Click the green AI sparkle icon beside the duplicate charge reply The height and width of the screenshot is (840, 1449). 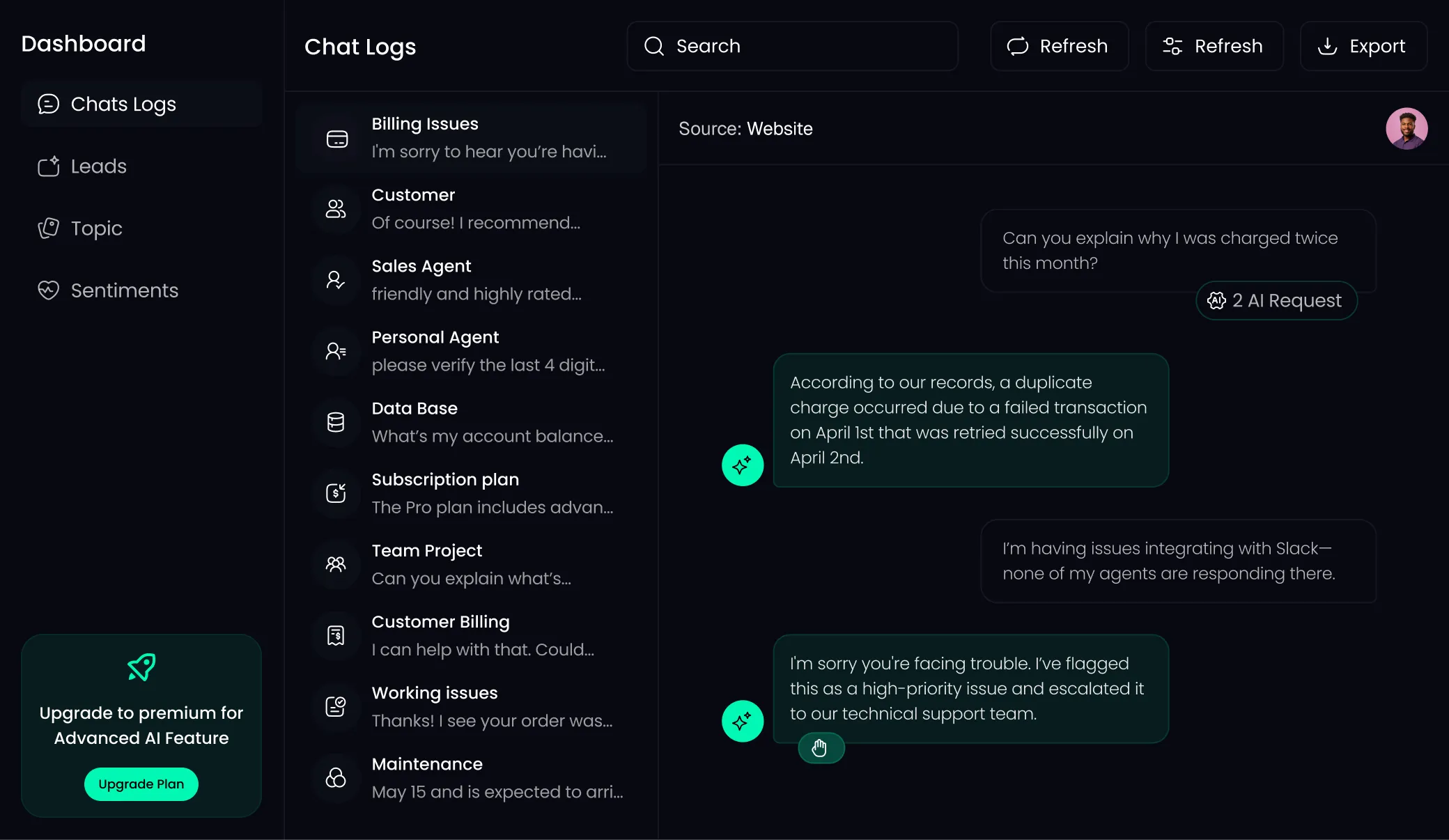click(x=743, y=465)
